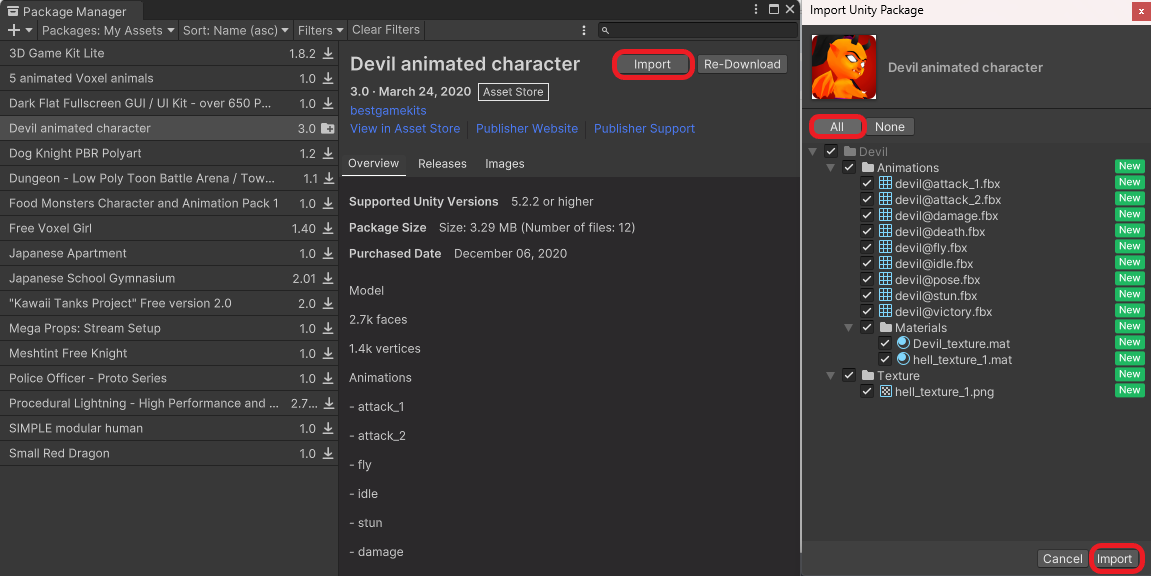
Task: Open the bestgamekits publisher link
Action: coord(388,111)
